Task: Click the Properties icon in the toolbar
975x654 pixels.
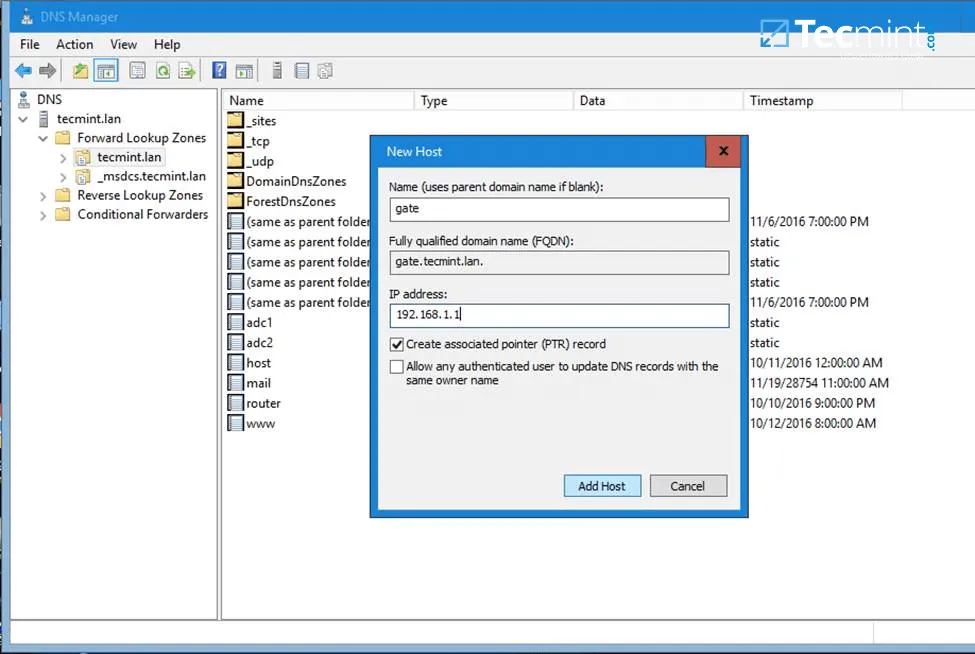Action: tap(137, 70)
